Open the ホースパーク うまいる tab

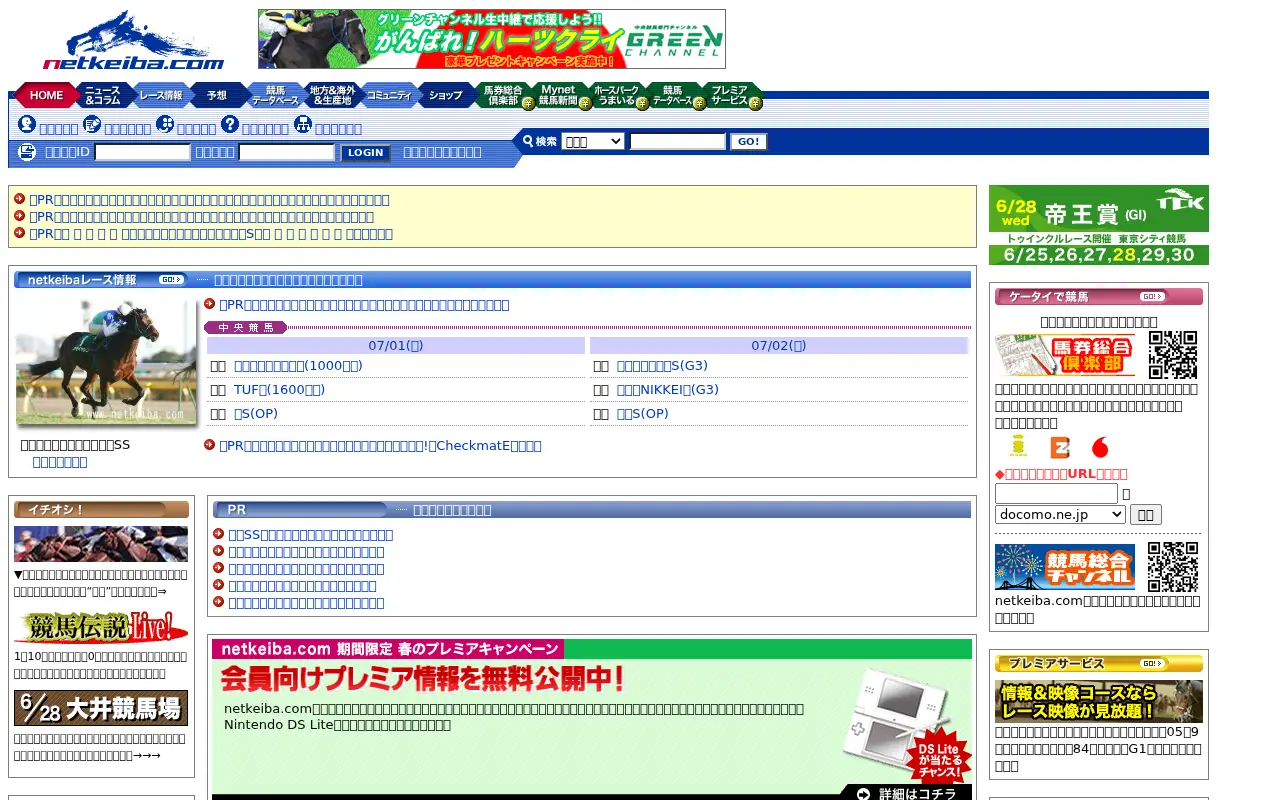618,96
